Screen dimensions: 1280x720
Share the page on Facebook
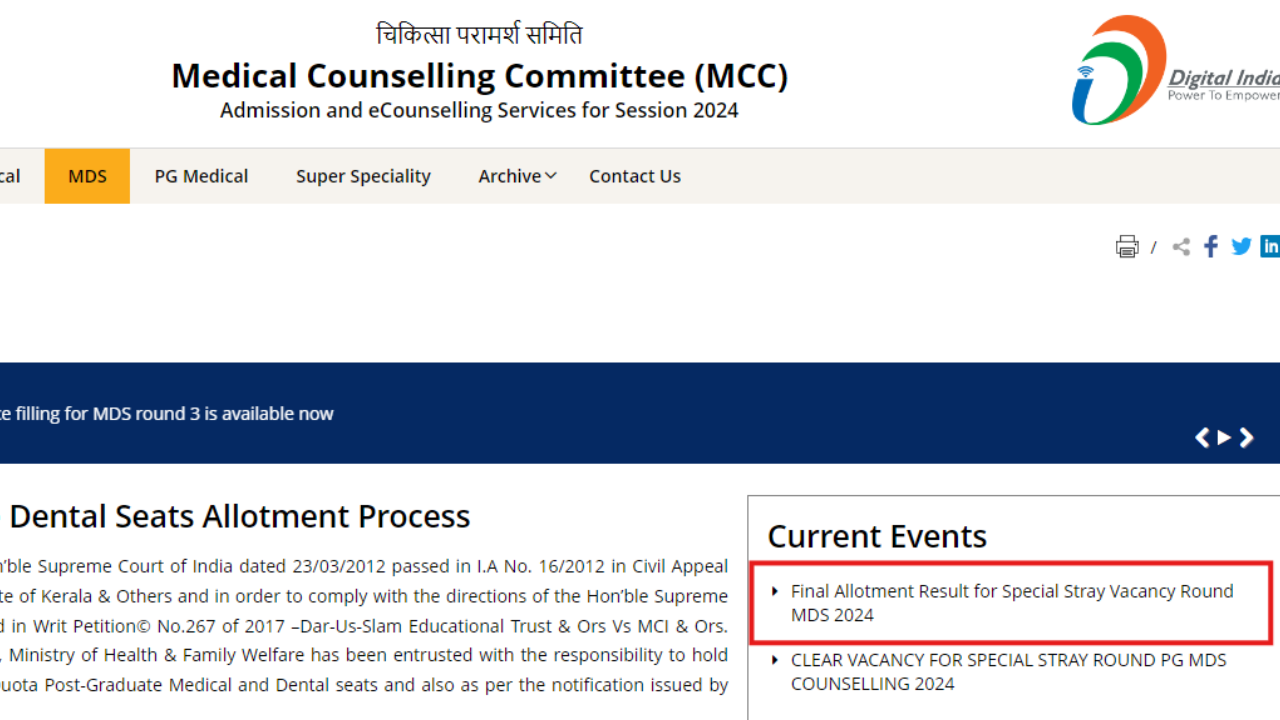[1210, 246]
